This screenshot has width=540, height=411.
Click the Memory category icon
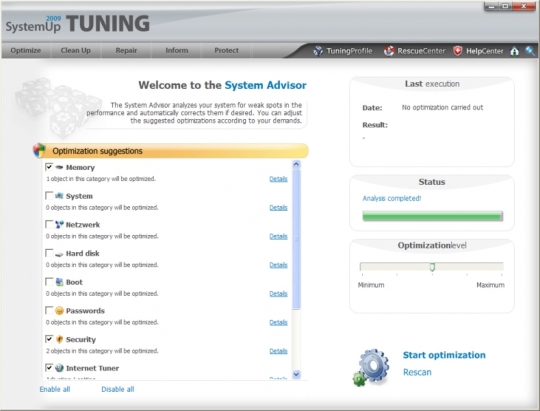pyautogui.click(x=59, y=167)
